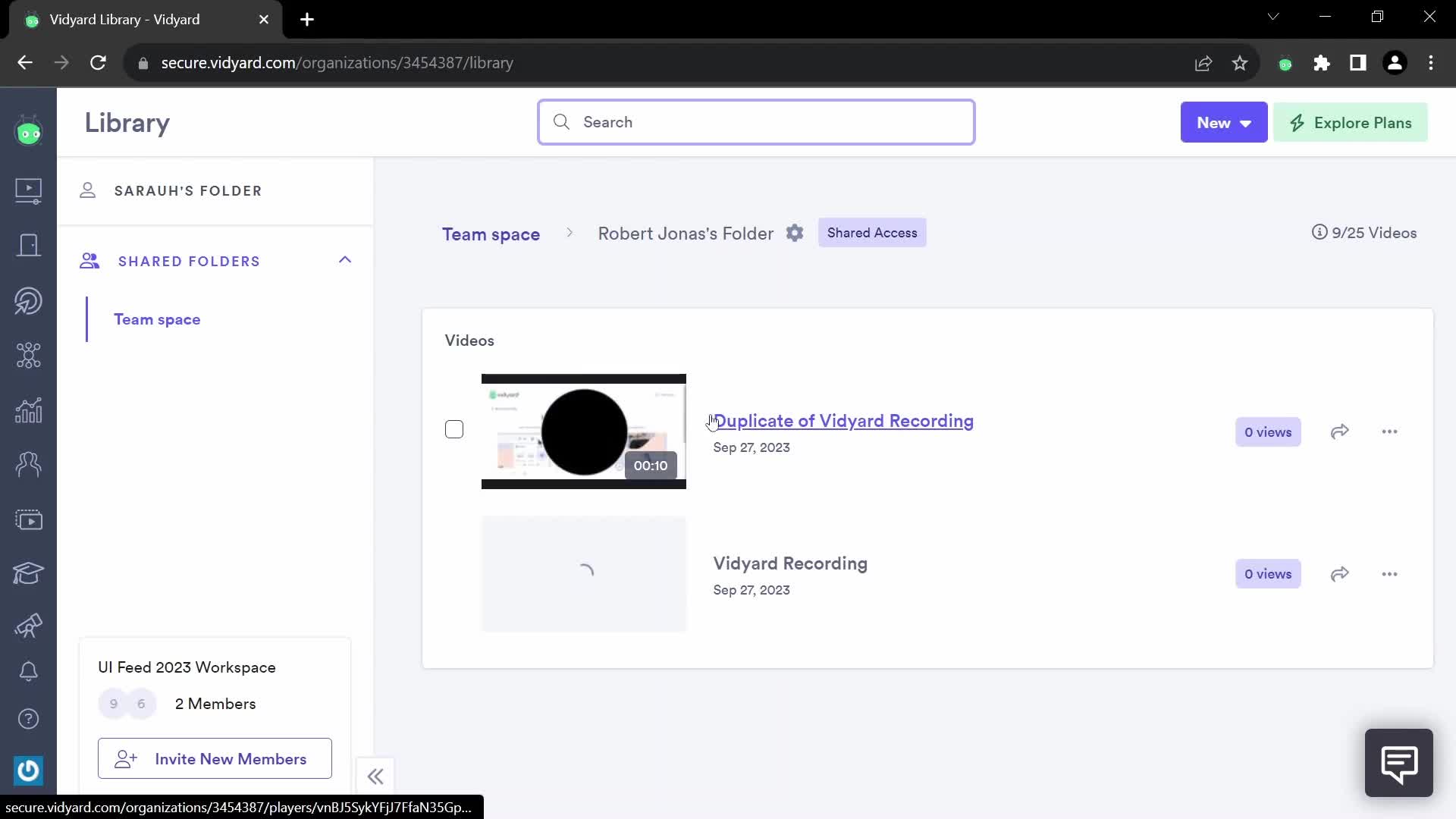Click the team members icon in sidebar
This screenshot has height=819, width=1456.
(x=28, y=464)
